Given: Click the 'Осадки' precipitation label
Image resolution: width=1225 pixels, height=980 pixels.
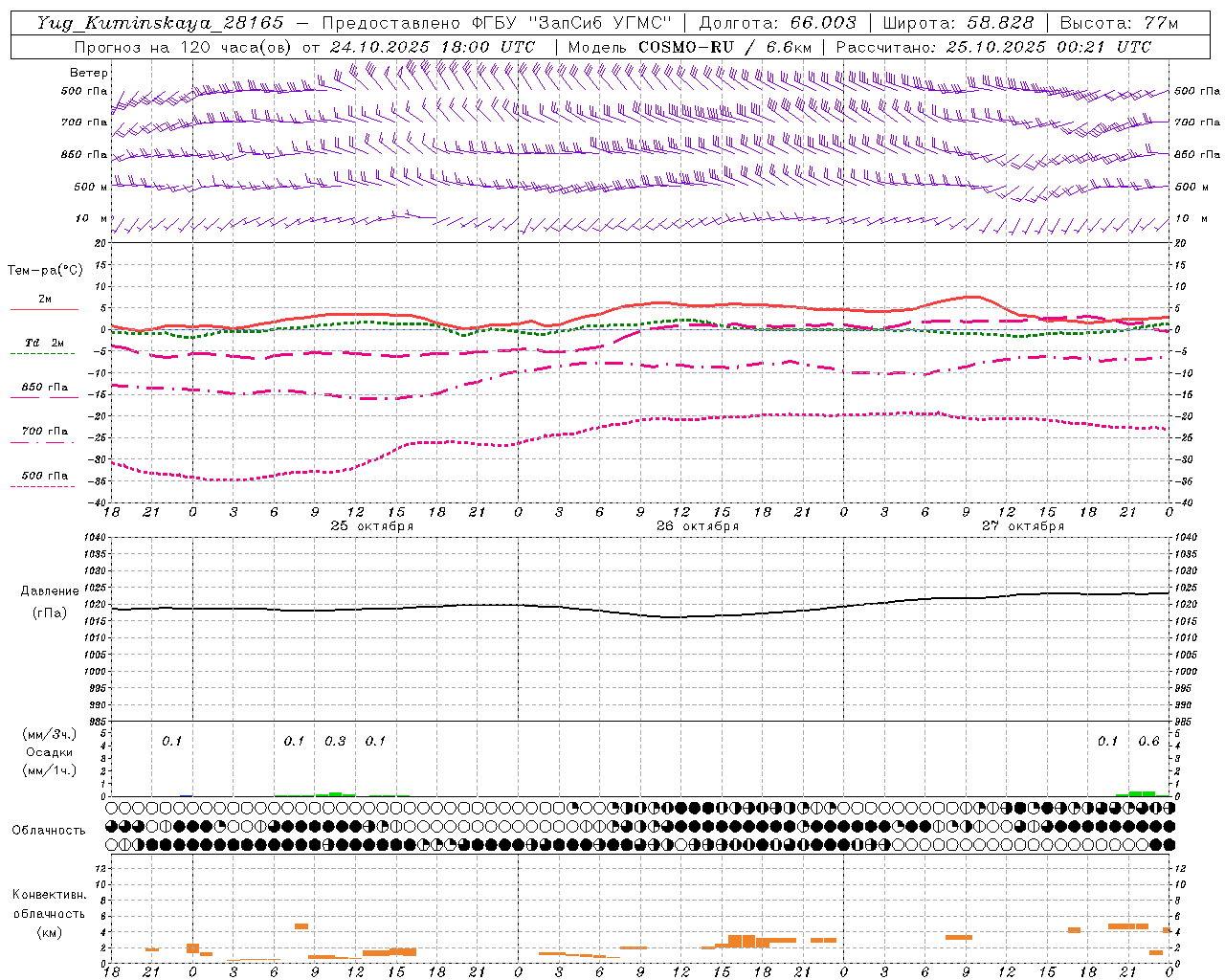Looking at the screenshot, I should pyautogui.click(x=50, y=752).
